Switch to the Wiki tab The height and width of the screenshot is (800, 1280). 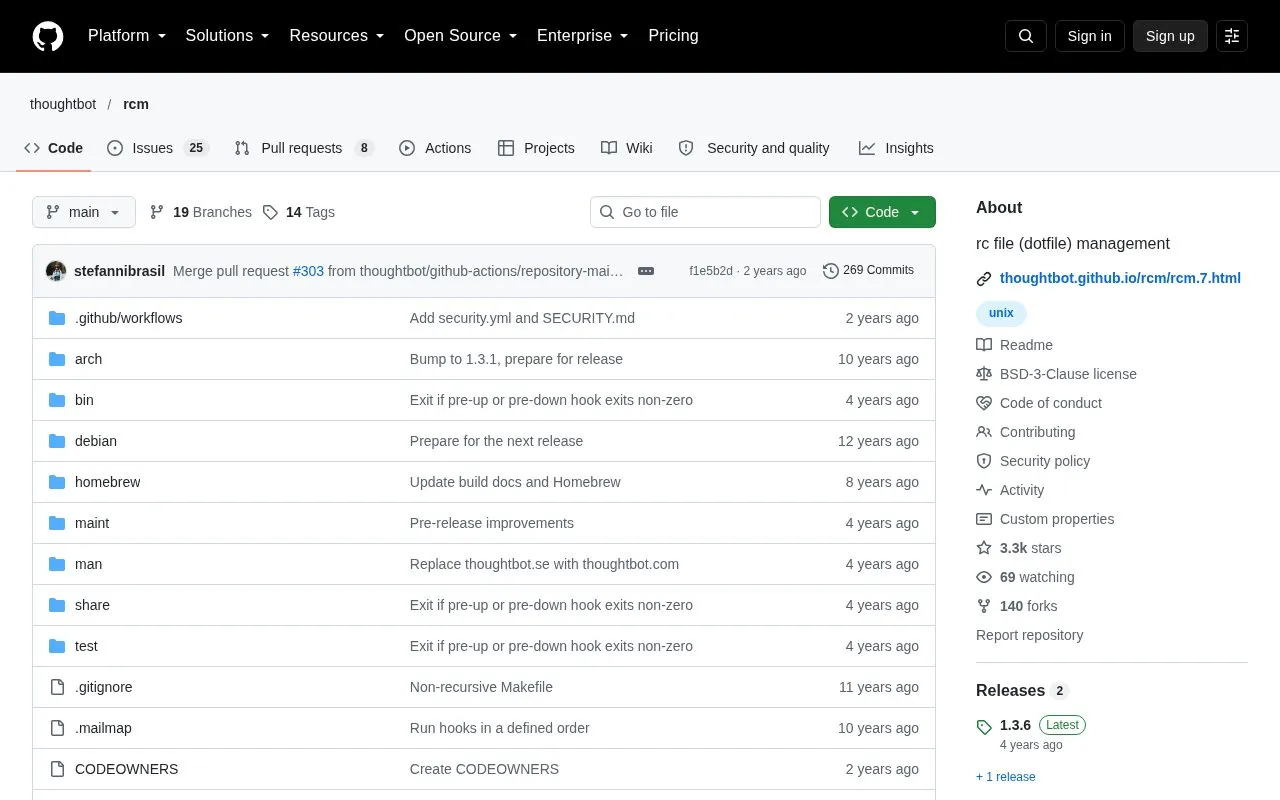627,148
